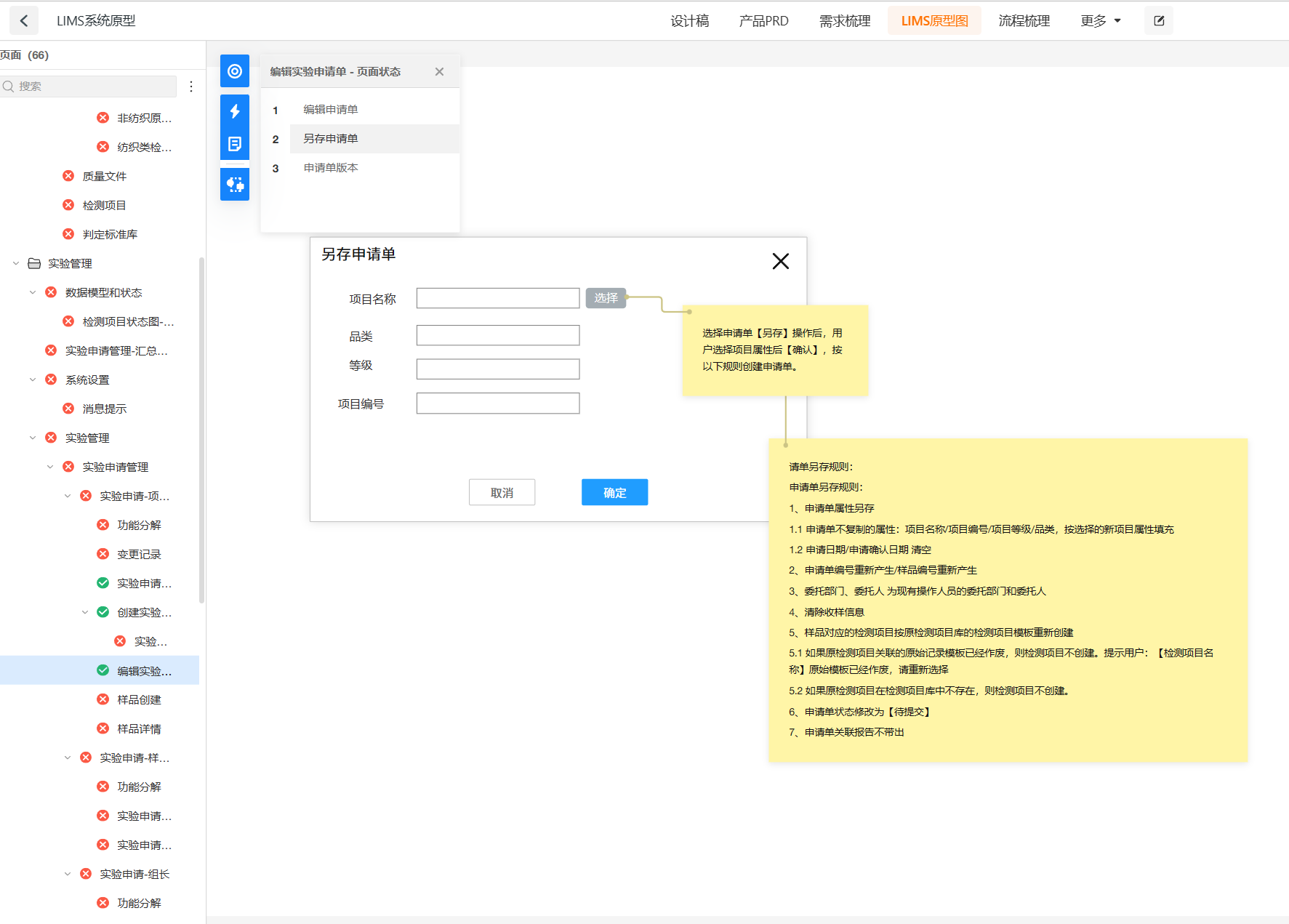Click the 取消 button
The image size is (1289, 924).
(502, 492)
